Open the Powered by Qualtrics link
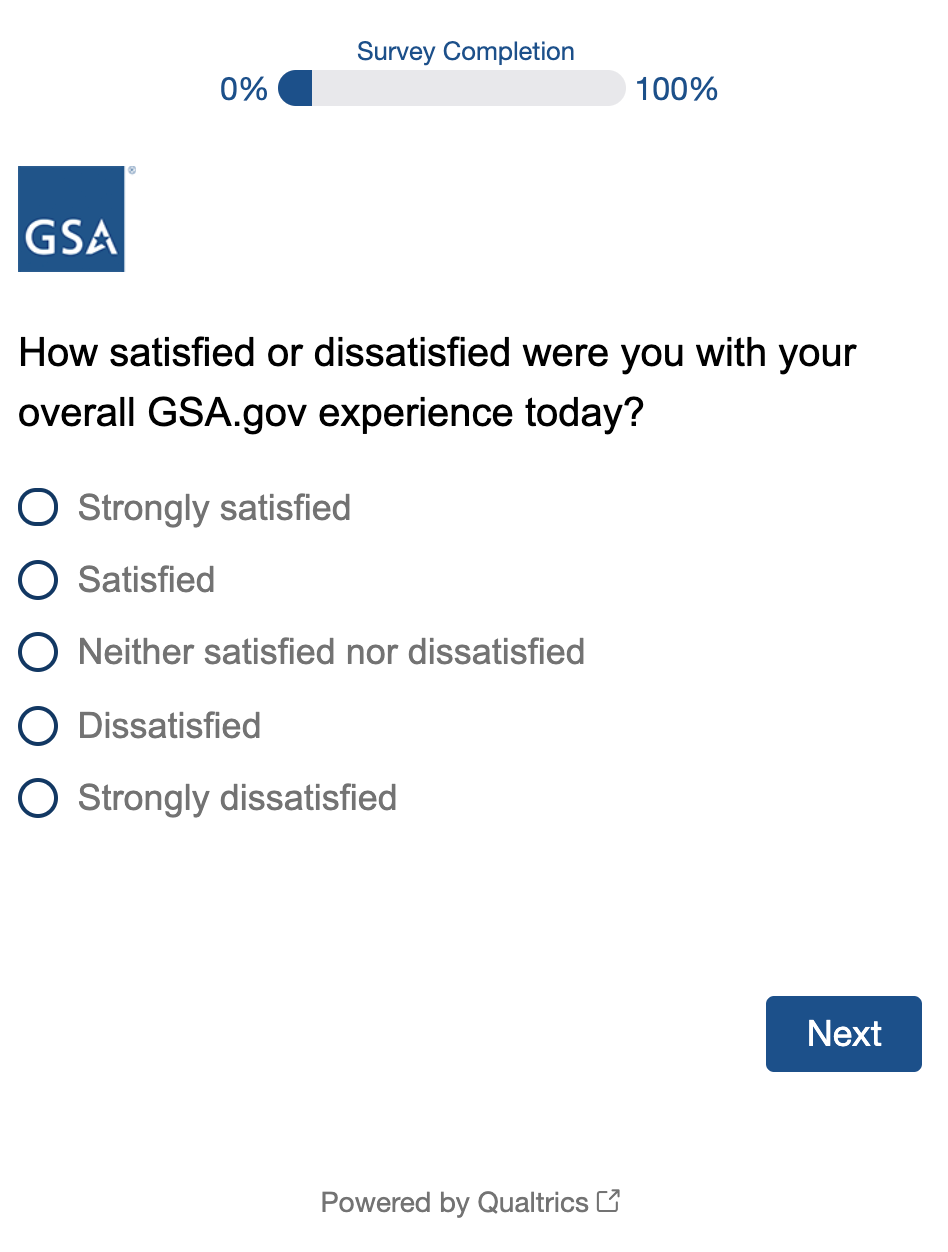This screenshot has width=948, height=1252. pyautogui.click(x=454, y=1202)
